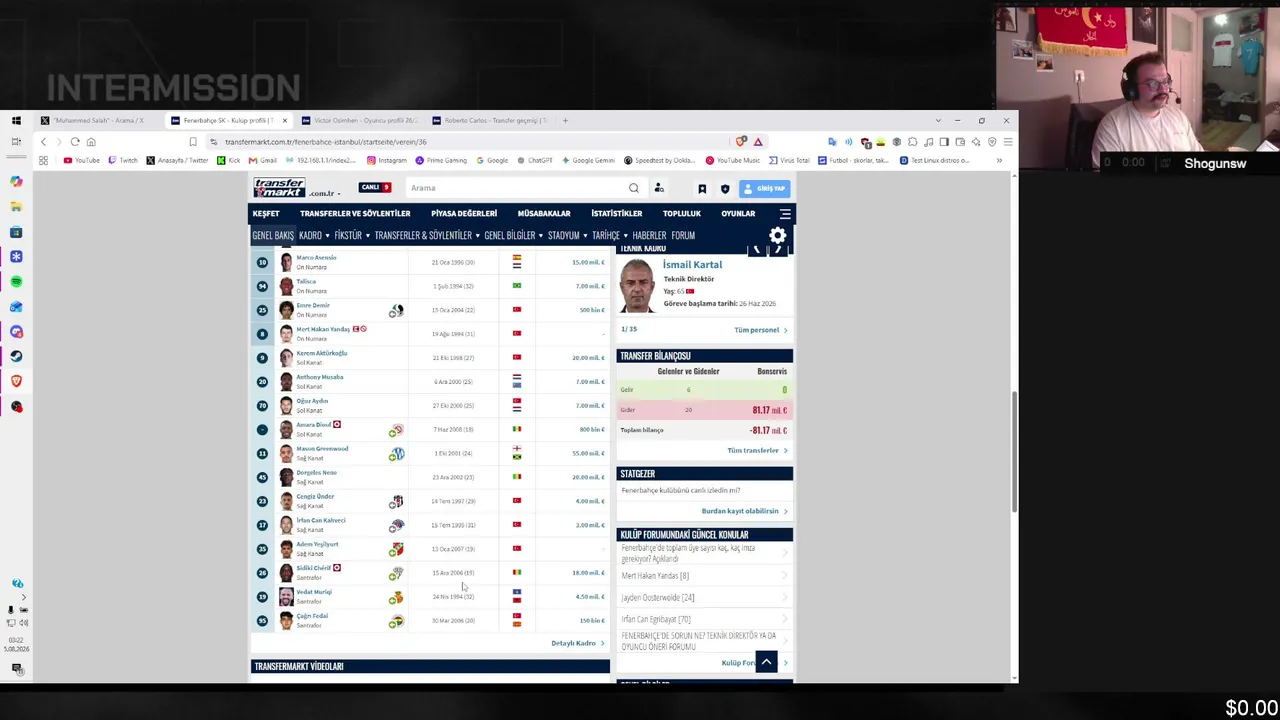Image resolution: width=1280 pixels, height=720 pixels.
Task: Click Adem Yeşilyurt's transfer club badge icon
Action: [x=397, y=549]
